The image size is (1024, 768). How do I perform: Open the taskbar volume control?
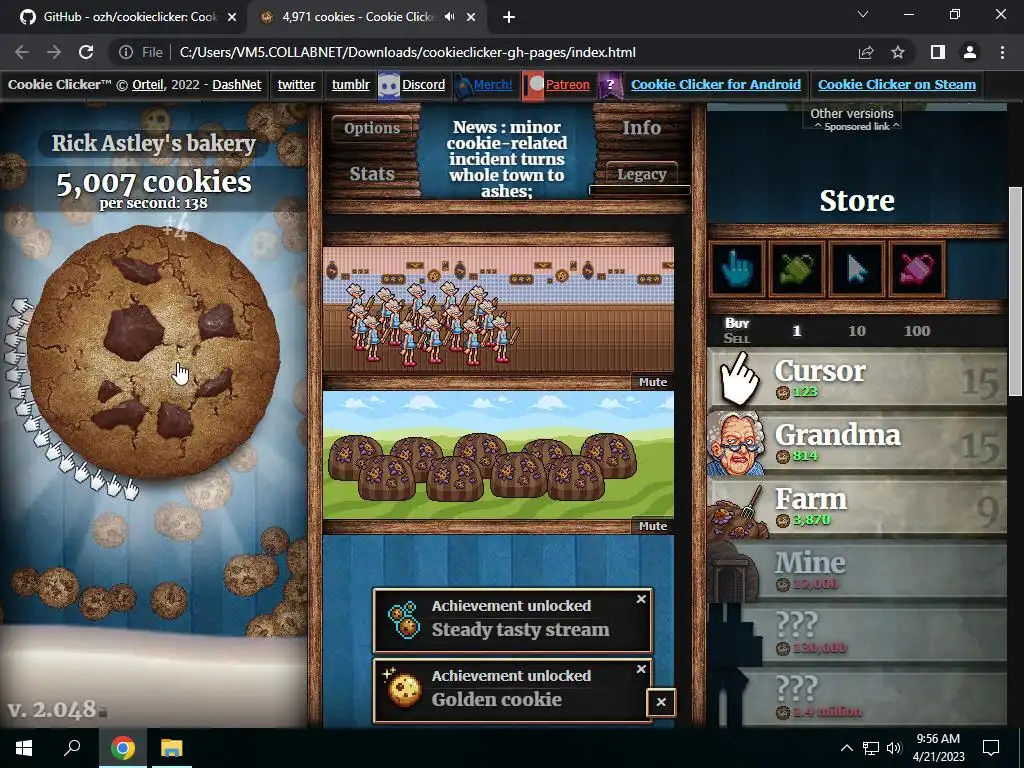click(894, 748)
